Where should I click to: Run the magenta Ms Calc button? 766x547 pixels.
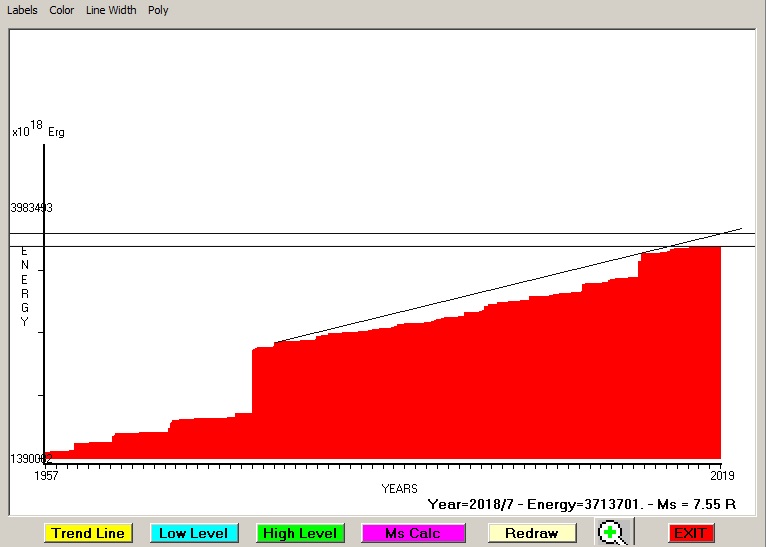tap(412, 533)
